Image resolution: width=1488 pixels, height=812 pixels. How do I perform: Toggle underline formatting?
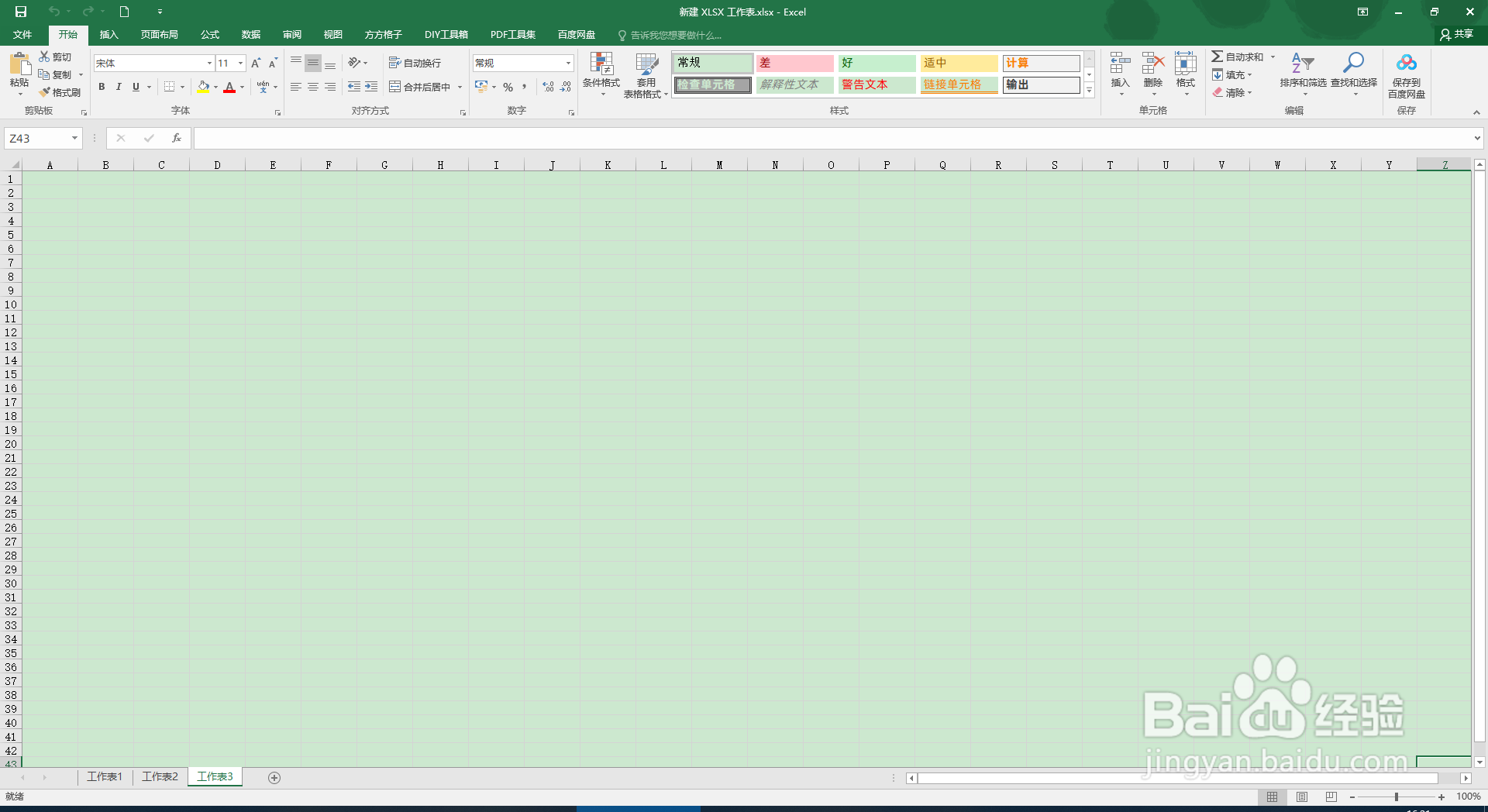click(x=136, y=87)
